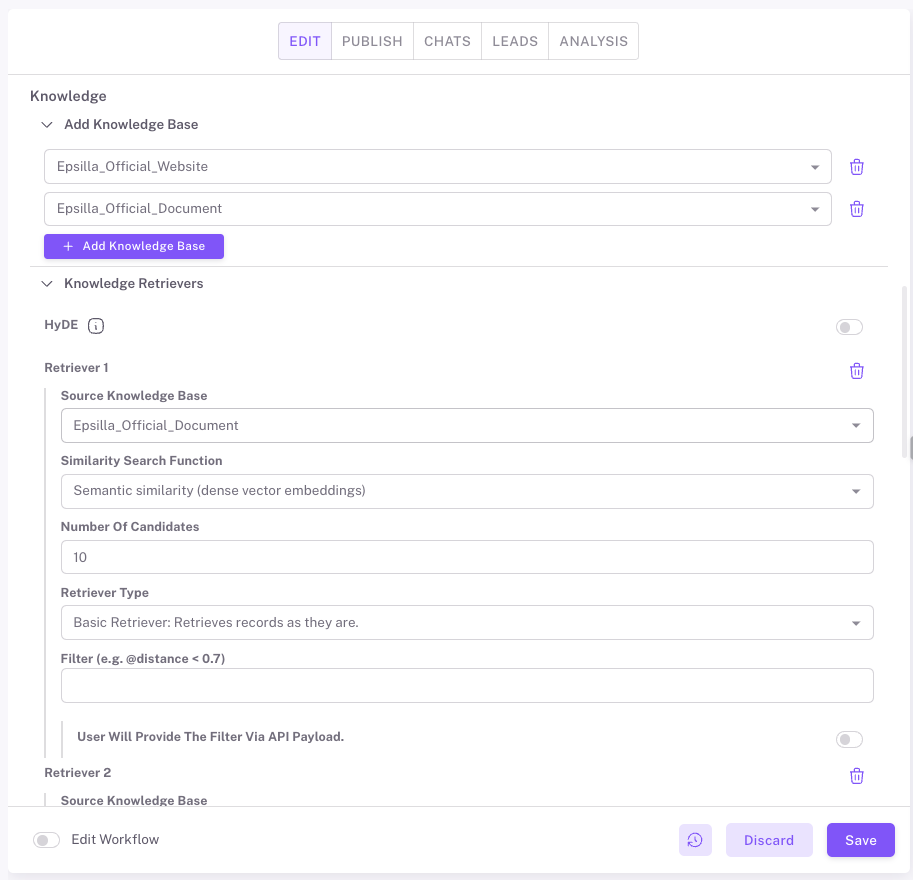Turn on Edit Workflow switch
The width and height of the screenshot is (913, 880).
click(47, 840)
